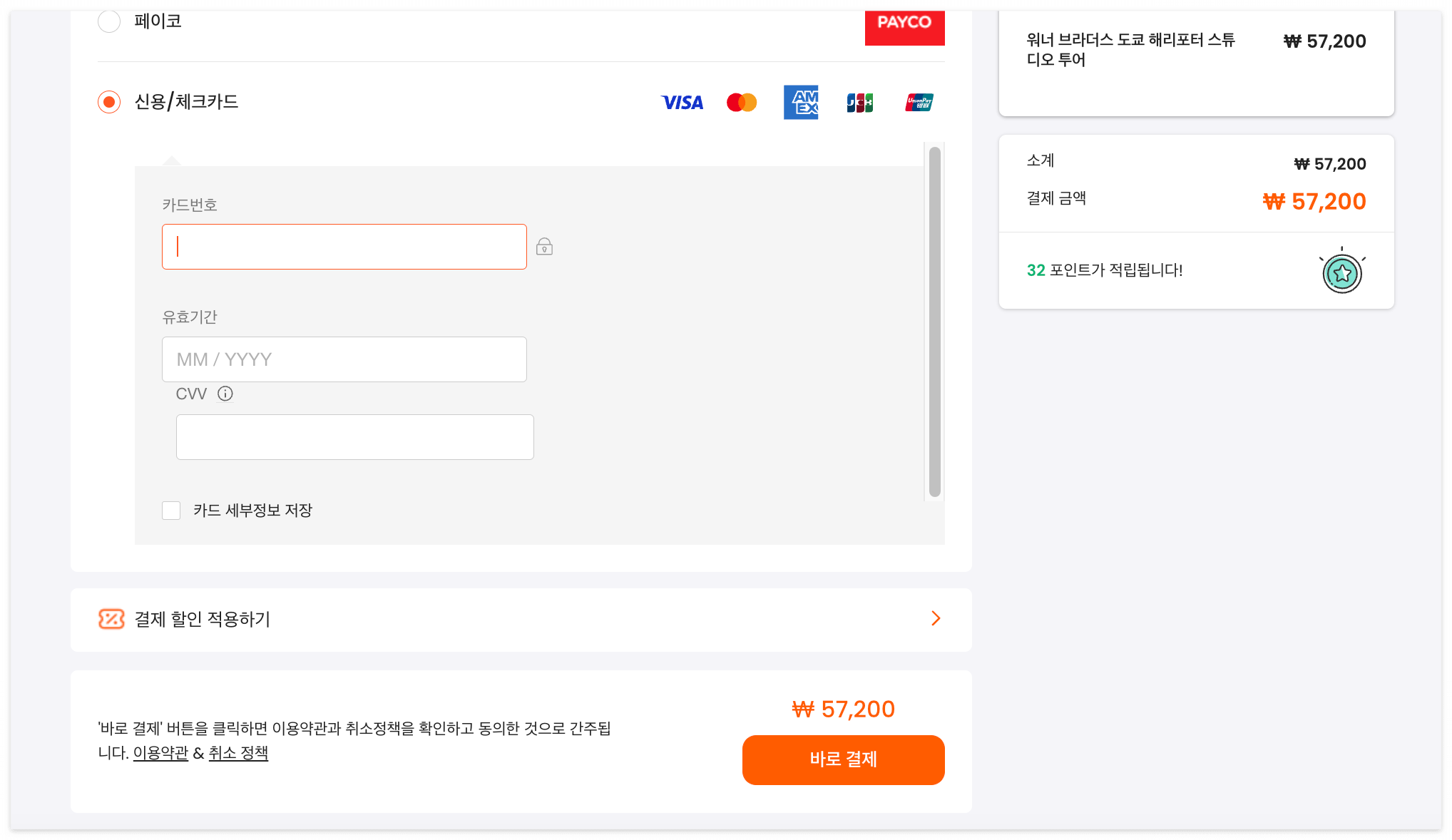The image size is (1452, 840).
Task: Click the UnionPay card logo
Action: [919, 102]
